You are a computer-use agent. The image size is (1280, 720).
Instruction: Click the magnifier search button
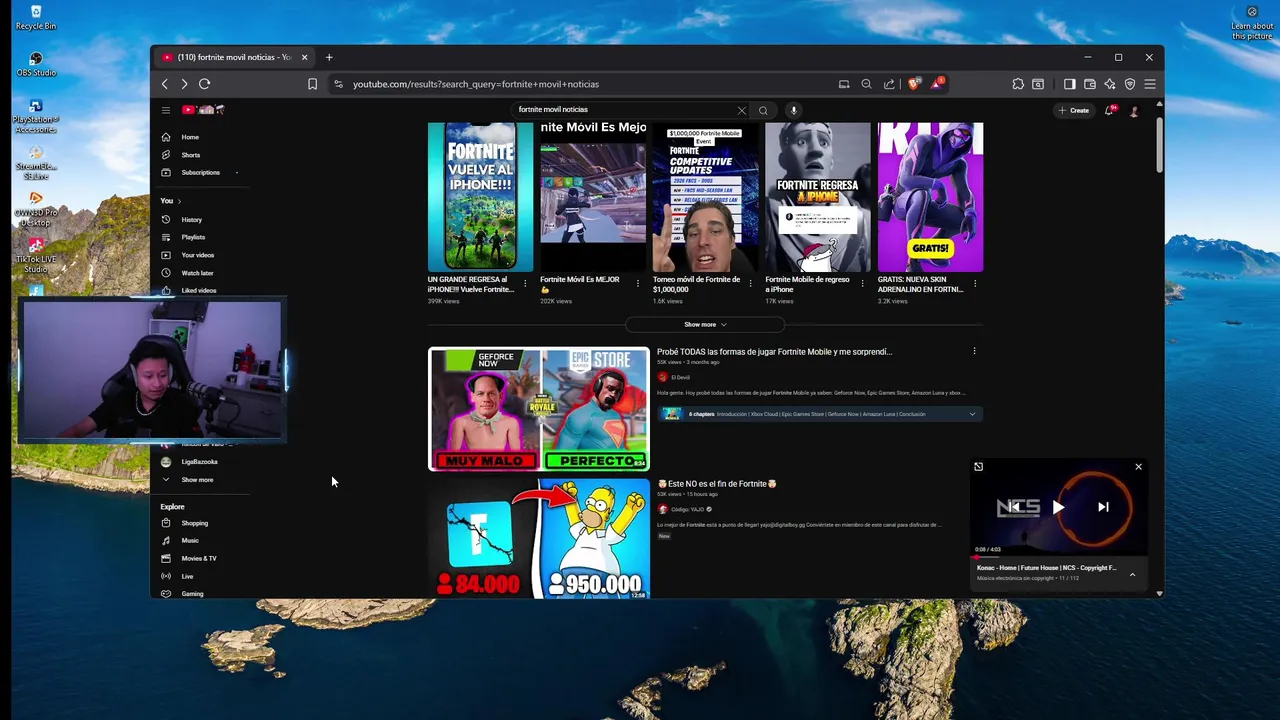(x=763, y=110)
